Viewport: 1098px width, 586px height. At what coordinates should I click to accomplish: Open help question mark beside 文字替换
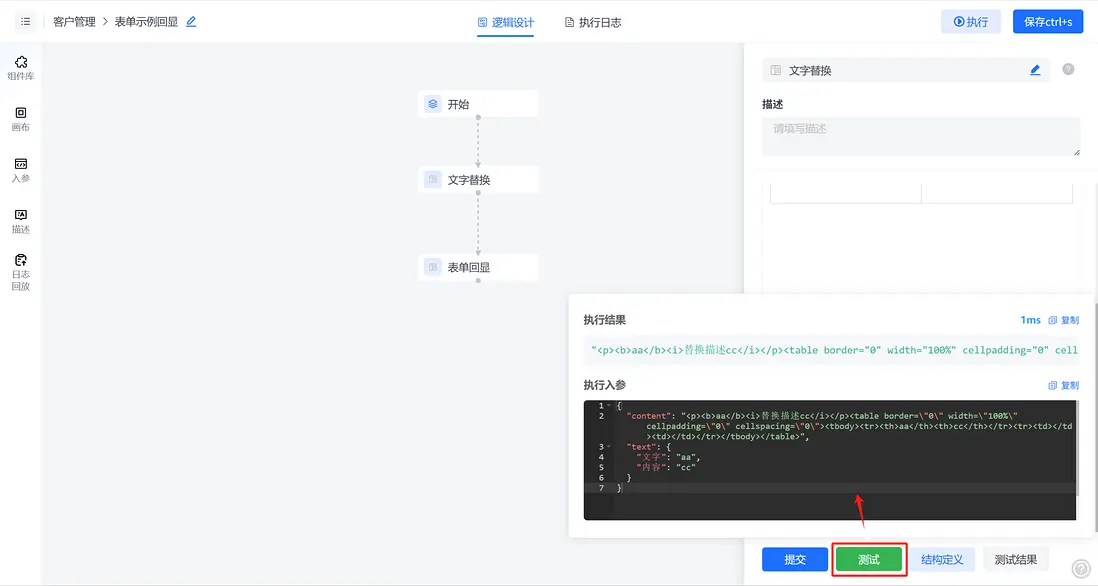tap(1068, 69)
